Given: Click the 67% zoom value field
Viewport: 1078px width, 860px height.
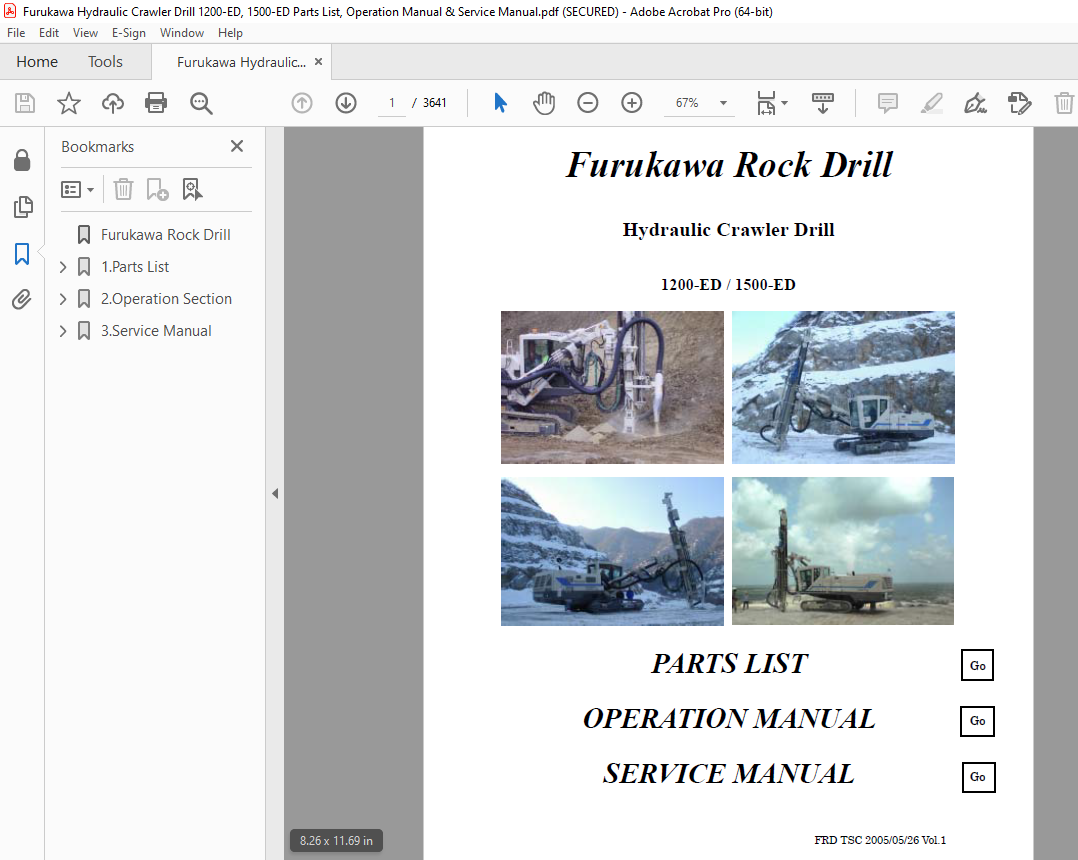Looking at the screenshot, I should [x=687, y=103].
